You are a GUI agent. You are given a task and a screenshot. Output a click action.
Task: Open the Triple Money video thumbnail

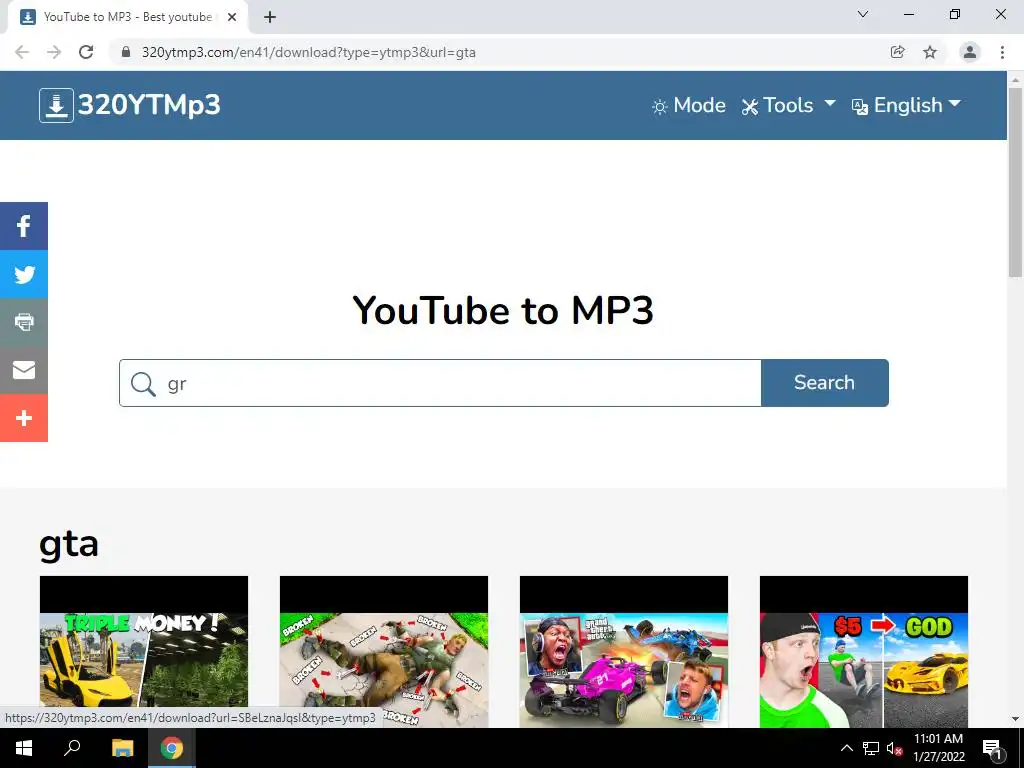(x=144, y=652)
